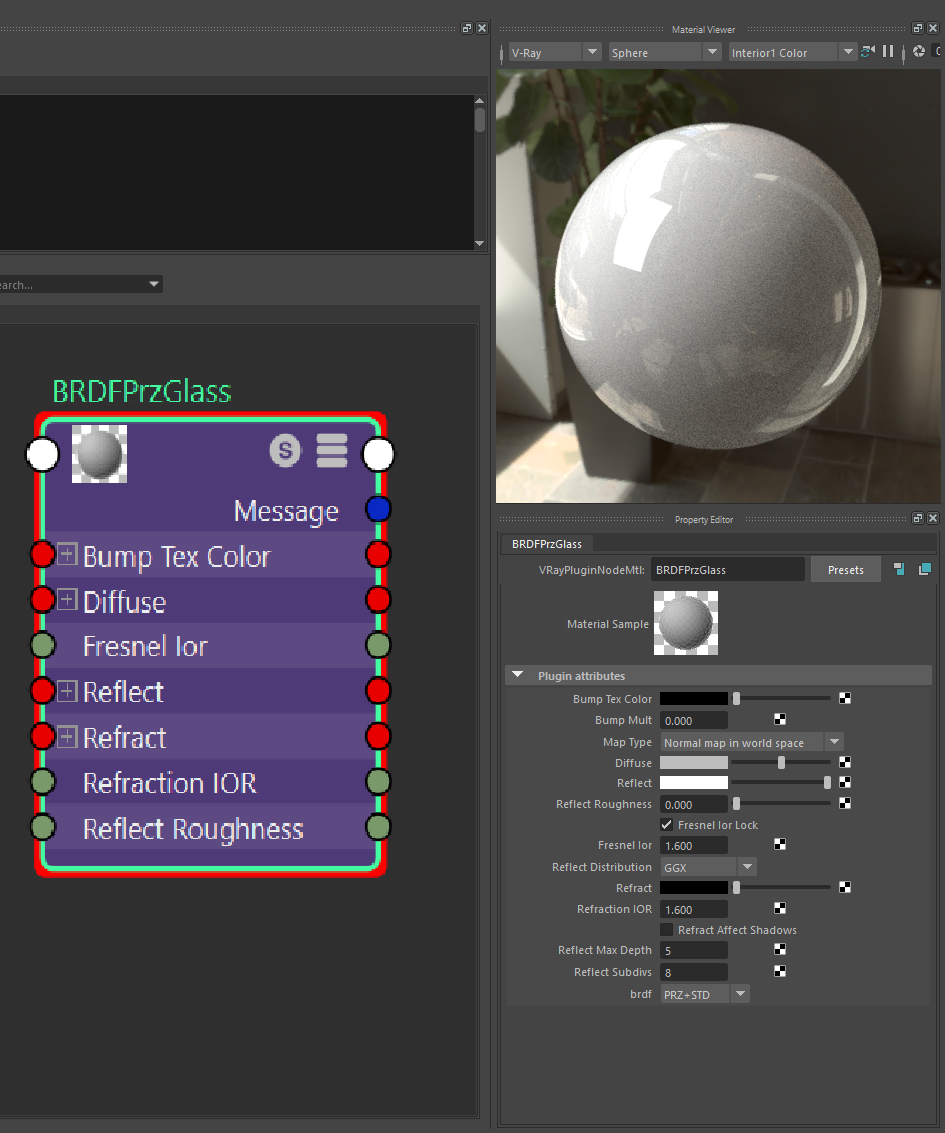Image resolution: width=945 pixels, height=1133 pixels.
Task: Click the grey-and-teal squares icon next to Presets
Action: coord(899,569)
